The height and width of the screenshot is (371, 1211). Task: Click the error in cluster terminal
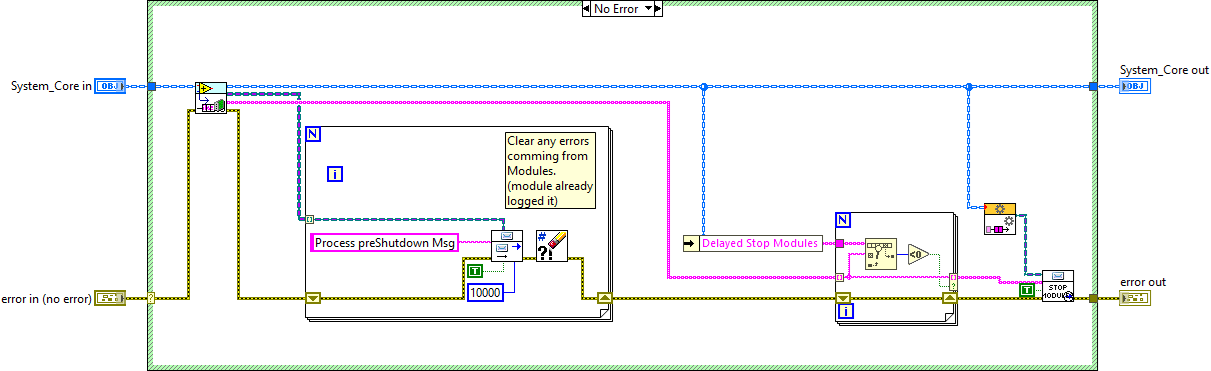(x=109, y=298)
